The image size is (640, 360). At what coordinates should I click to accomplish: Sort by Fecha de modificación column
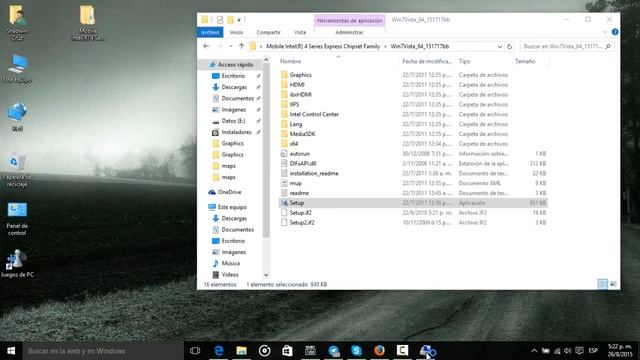[x=427, y=61]
